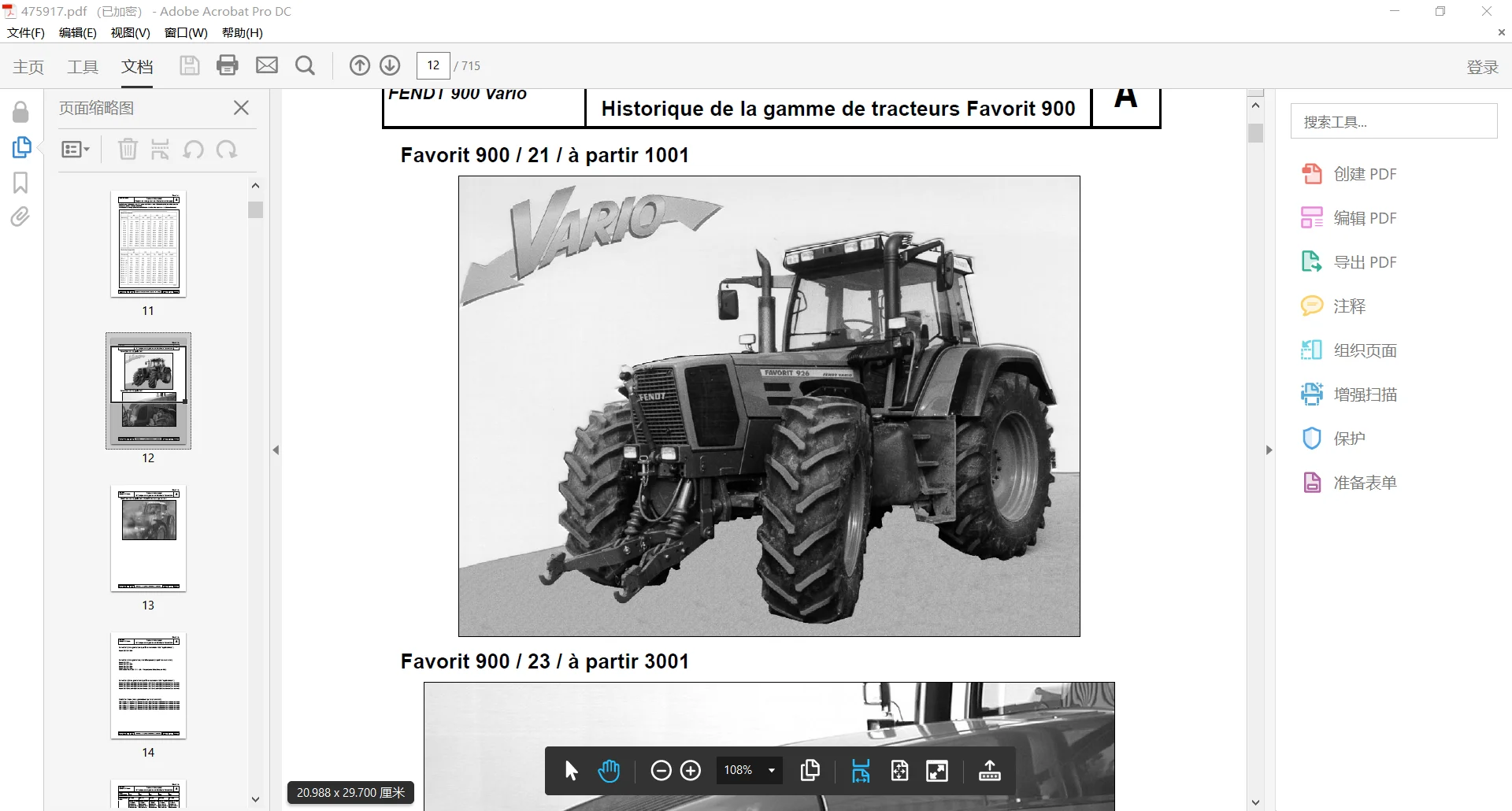Open 导出 PDF tool

[1349, 262]
